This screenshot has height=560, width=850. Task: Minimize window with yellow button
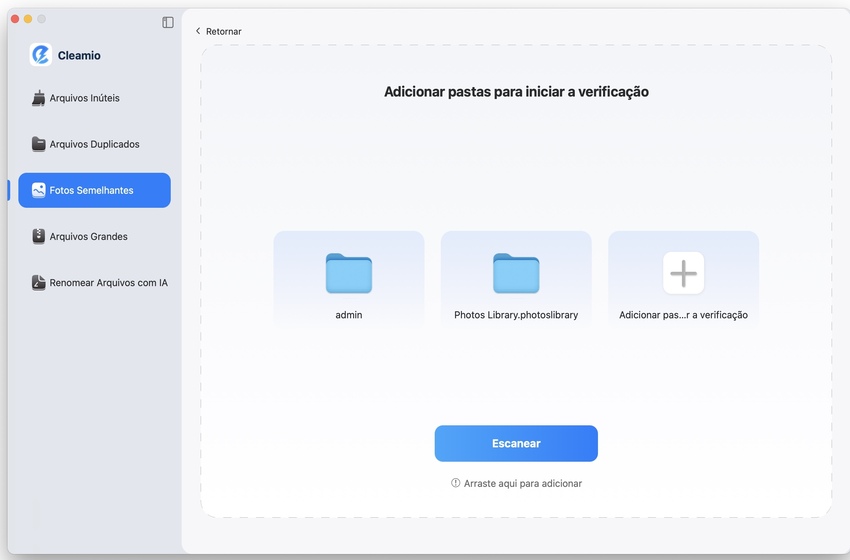tap(28, 19)
